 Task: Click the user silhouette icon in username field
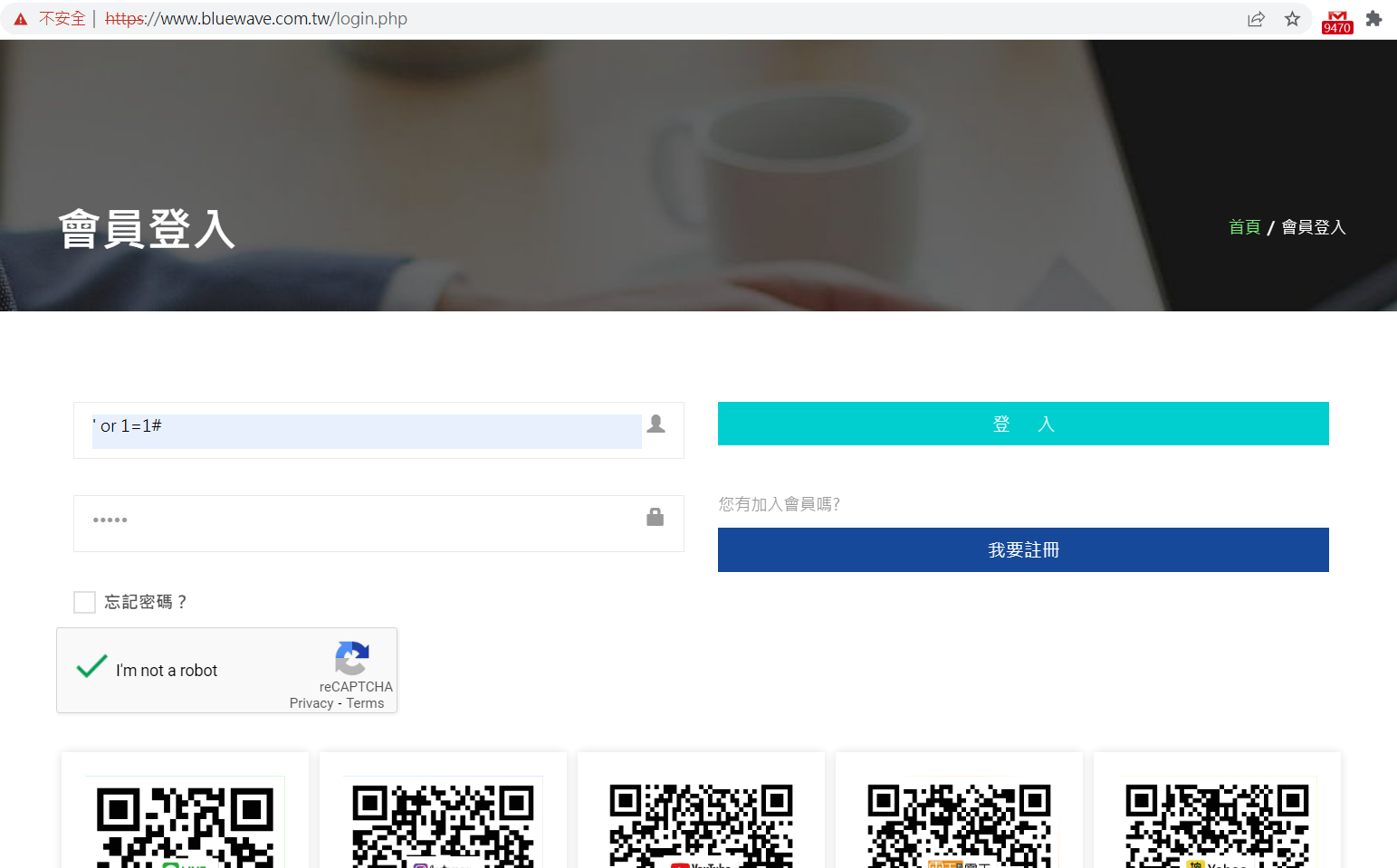click(x=656, y=424)
